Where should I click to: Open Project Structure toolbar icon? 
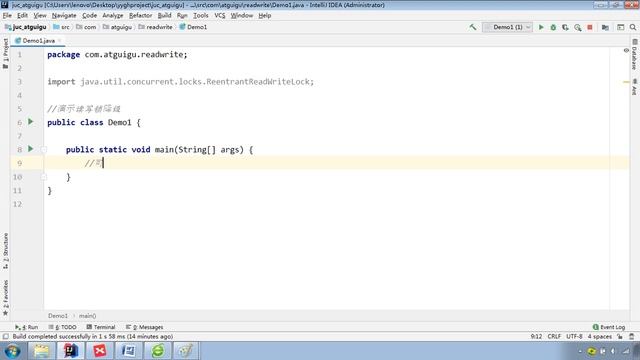605,27
